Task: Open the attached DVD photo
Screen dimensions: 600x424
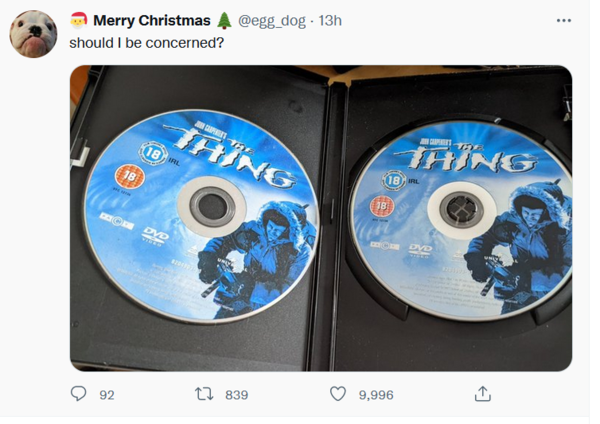Action: tap(321, 218)
